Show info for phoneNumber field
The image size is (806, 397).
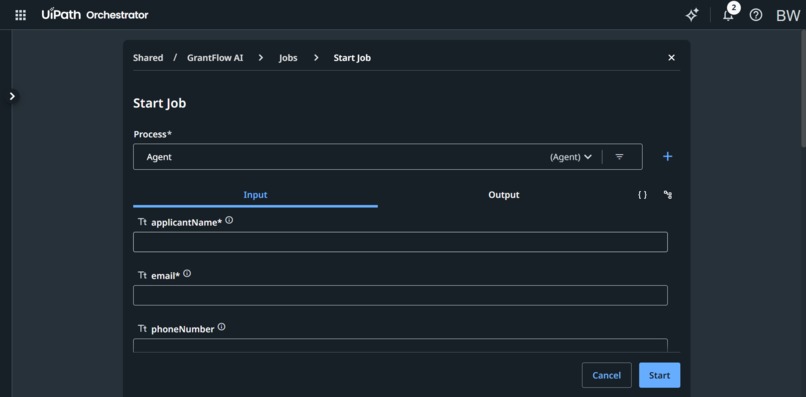tap(222, 327)
